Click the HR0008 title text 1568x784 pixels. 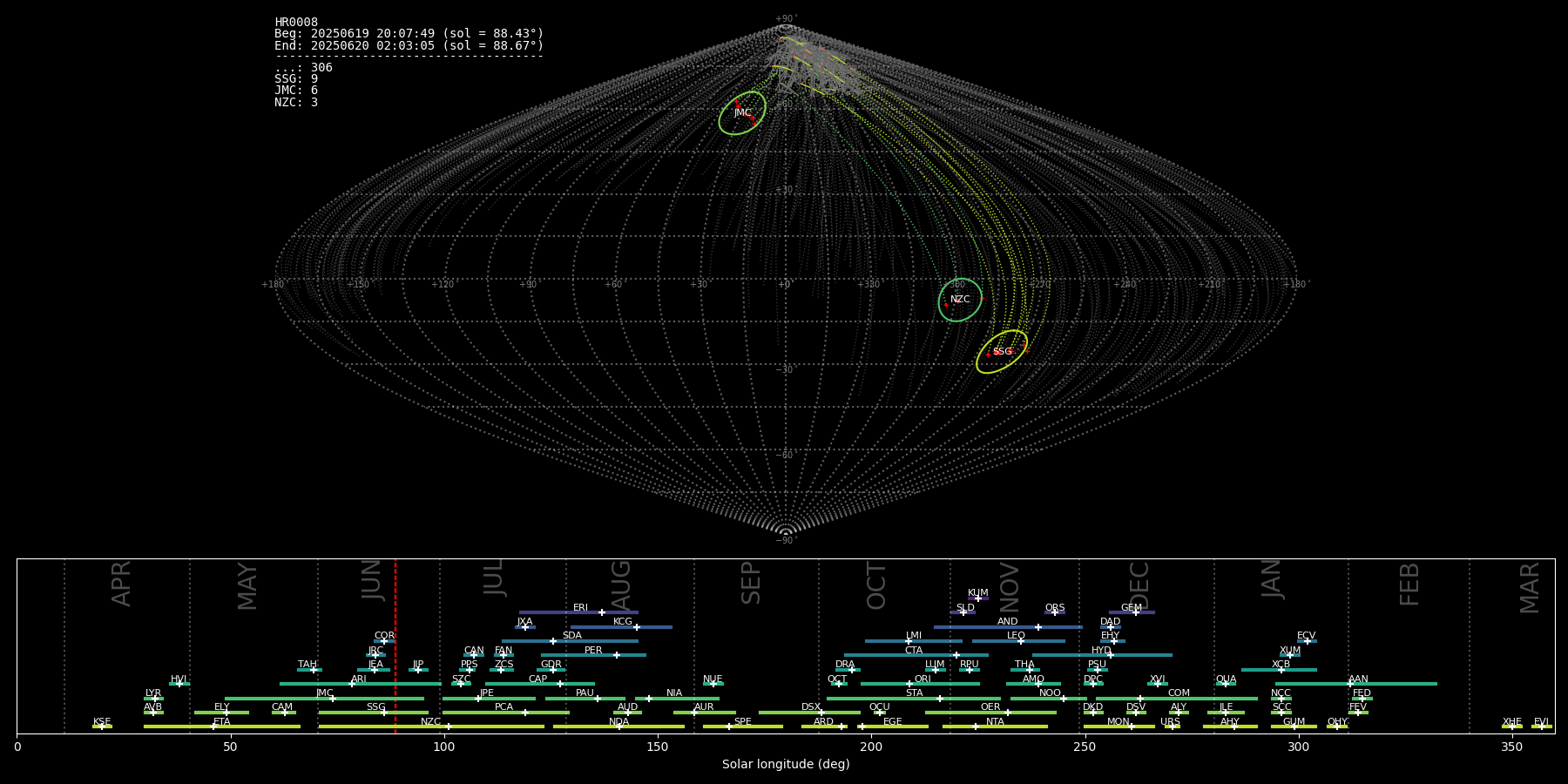coord(296,23)
